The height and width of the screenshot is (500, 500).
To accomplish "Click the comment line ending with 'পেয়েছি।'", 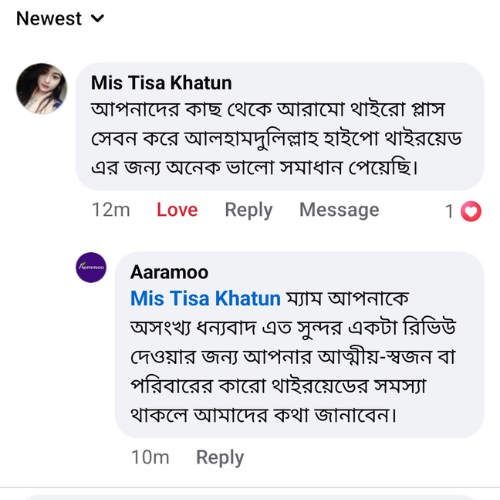I will click(255, 168).
